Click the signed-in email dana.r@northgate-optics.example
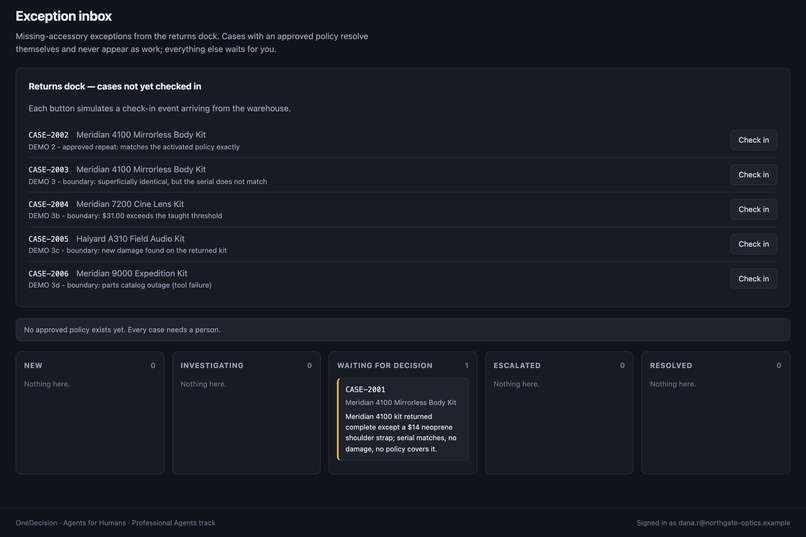Viewport: 806px width, 537px height. (734, 523)
